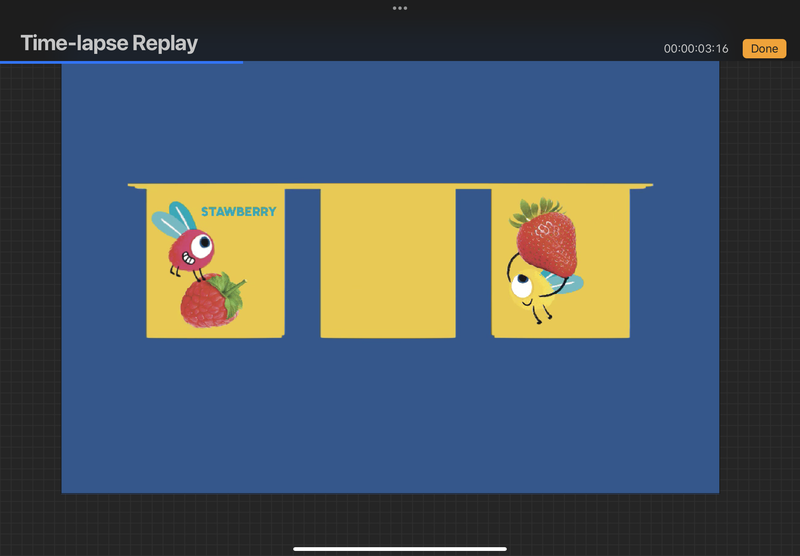Click the blue canvas background below the cups

(x=390, y=420)
